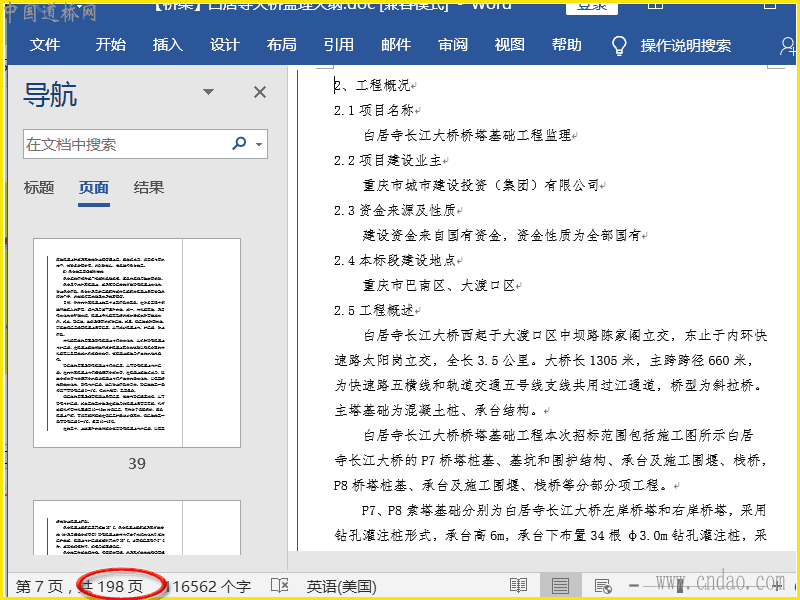Select the 页面 navigation tab
Image resolution: width=800 pixels, height=600 pixels.
(x=94, y=188)
